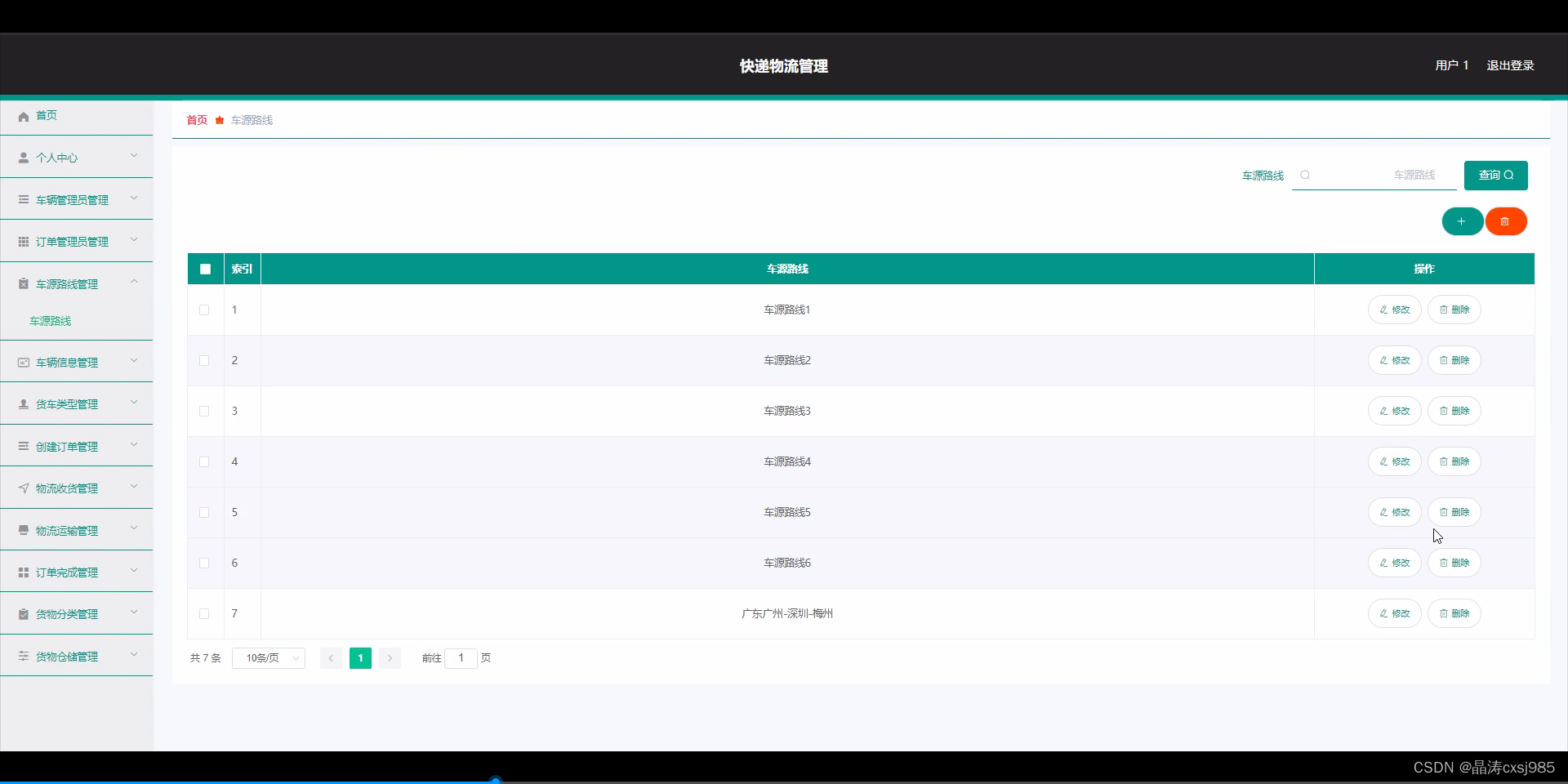1568x784 pixels.
Task: Click the video progress bar handle at bottom
Action: click(x=495, y=781)
